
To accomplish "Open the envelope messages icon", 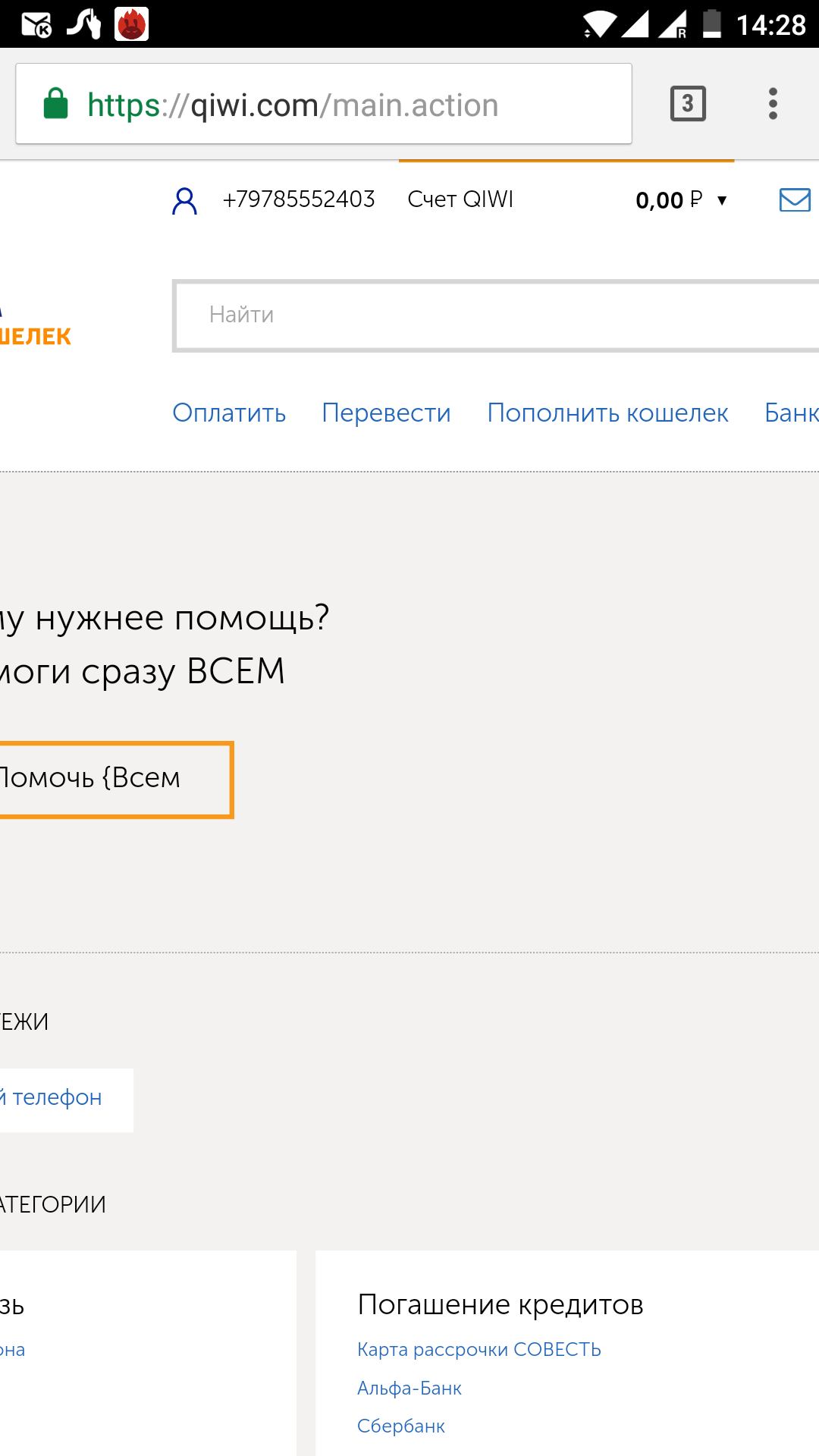I will click(x=795, y=200).
